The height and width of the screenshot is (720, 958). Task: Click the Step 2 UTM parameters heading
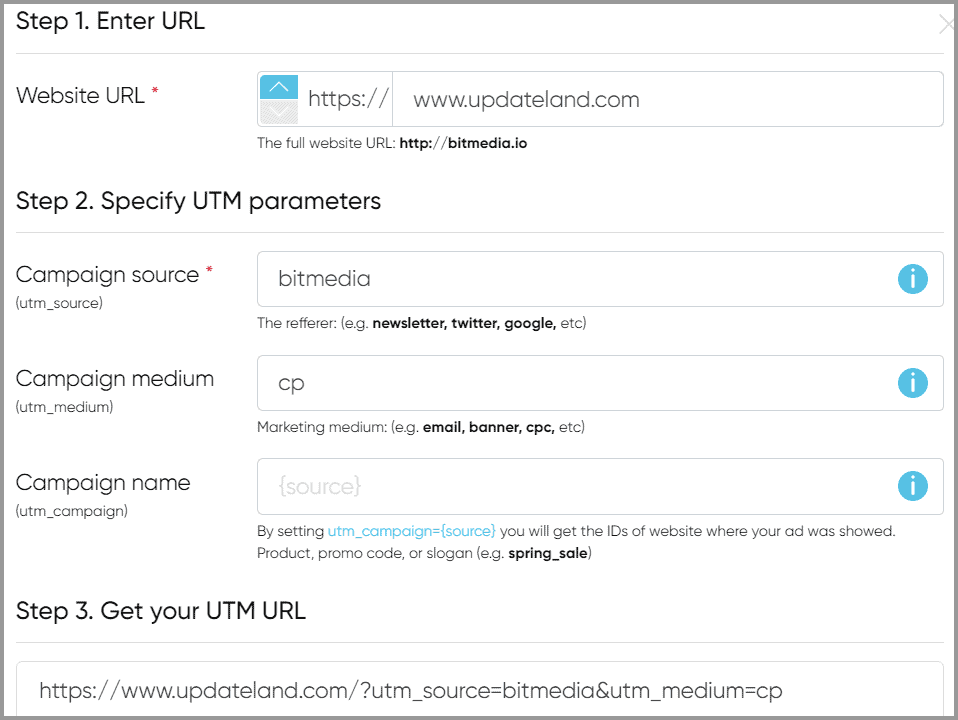198,201
